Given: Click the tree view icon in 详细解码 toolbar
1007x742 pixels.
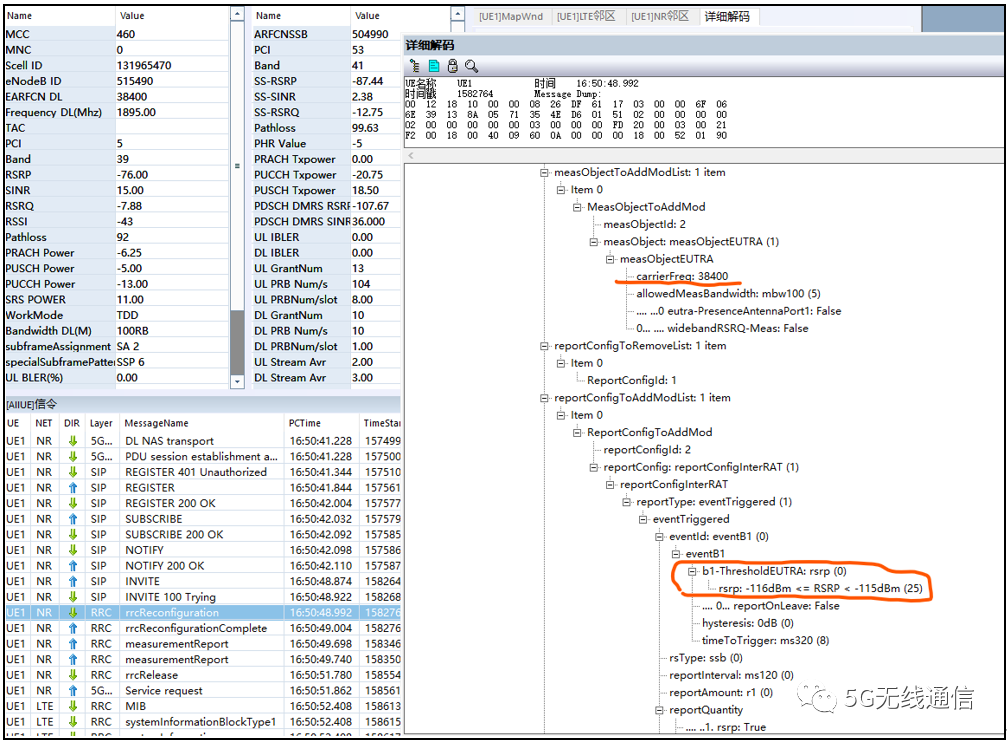Looking at the screenshot, I should tap(414, 66).
